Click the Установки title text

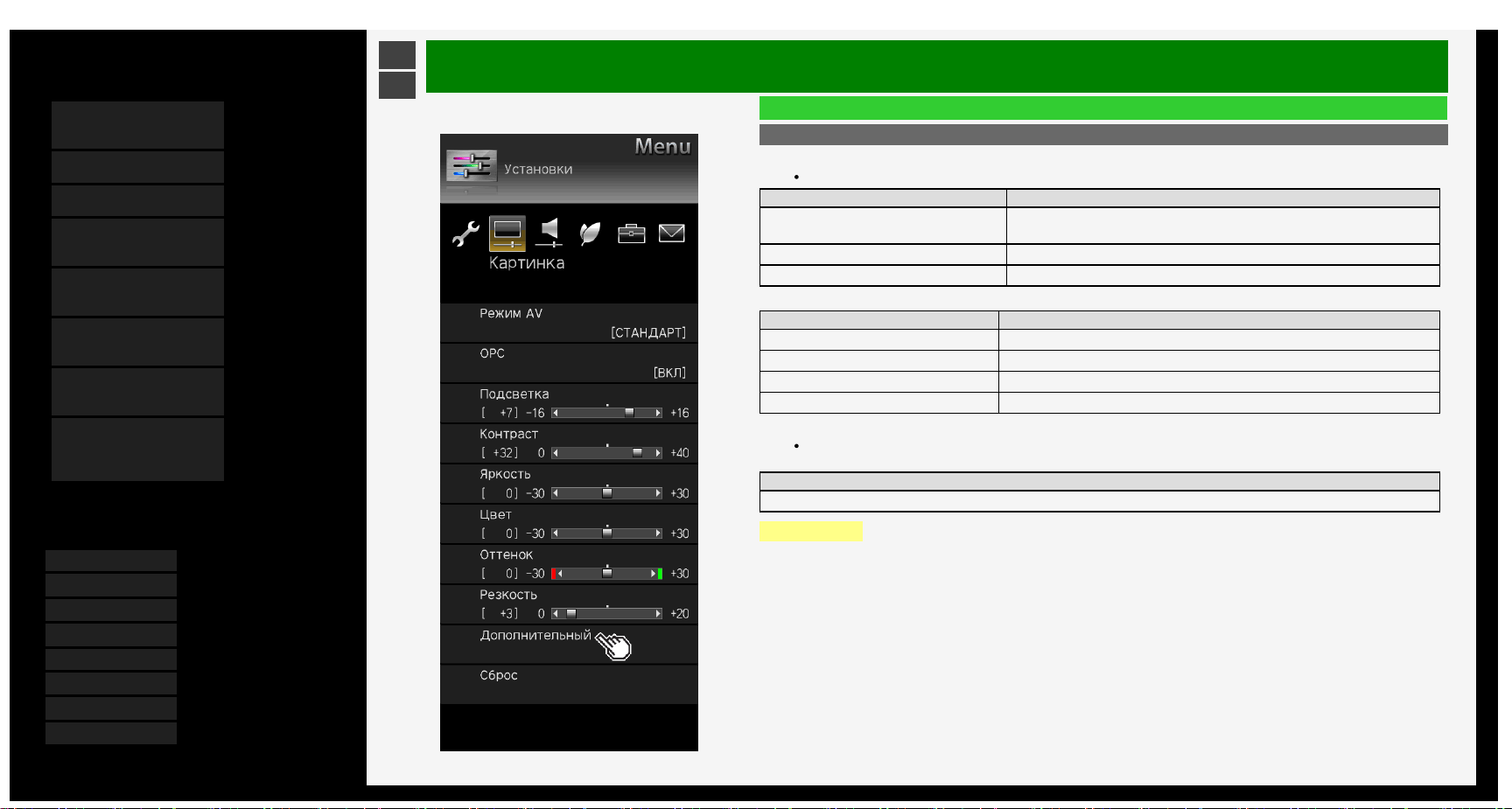[538, 170]
